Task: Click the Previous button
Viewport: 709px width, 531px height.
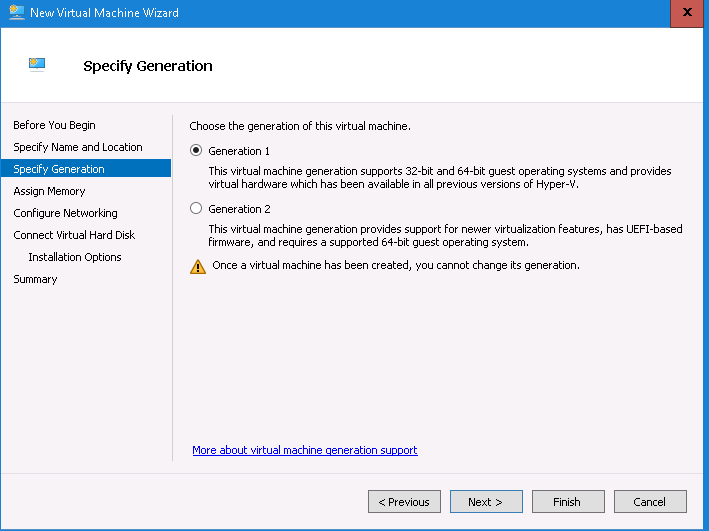Action: click(405, 502)
